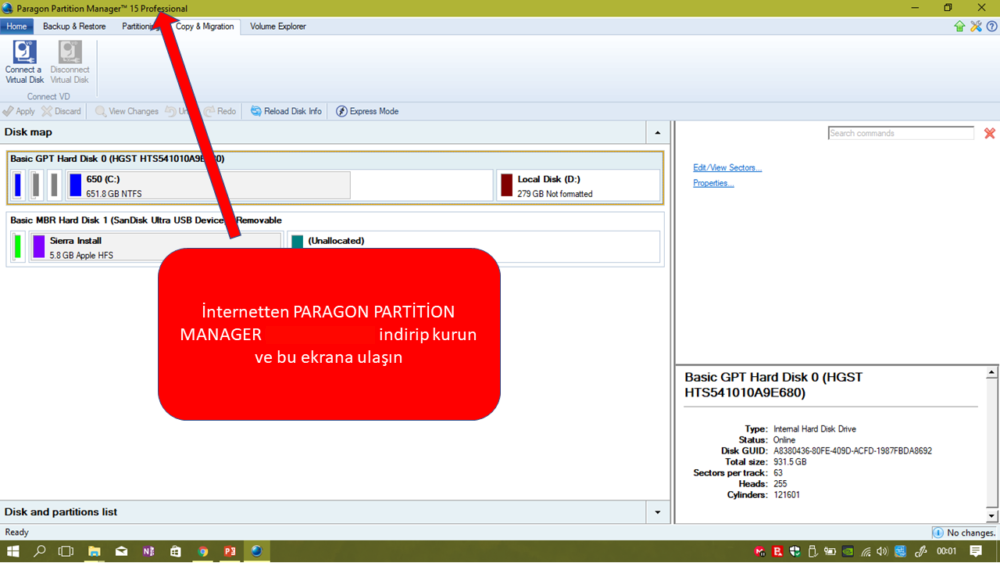Open the settings tools icon

coord(976,26)
